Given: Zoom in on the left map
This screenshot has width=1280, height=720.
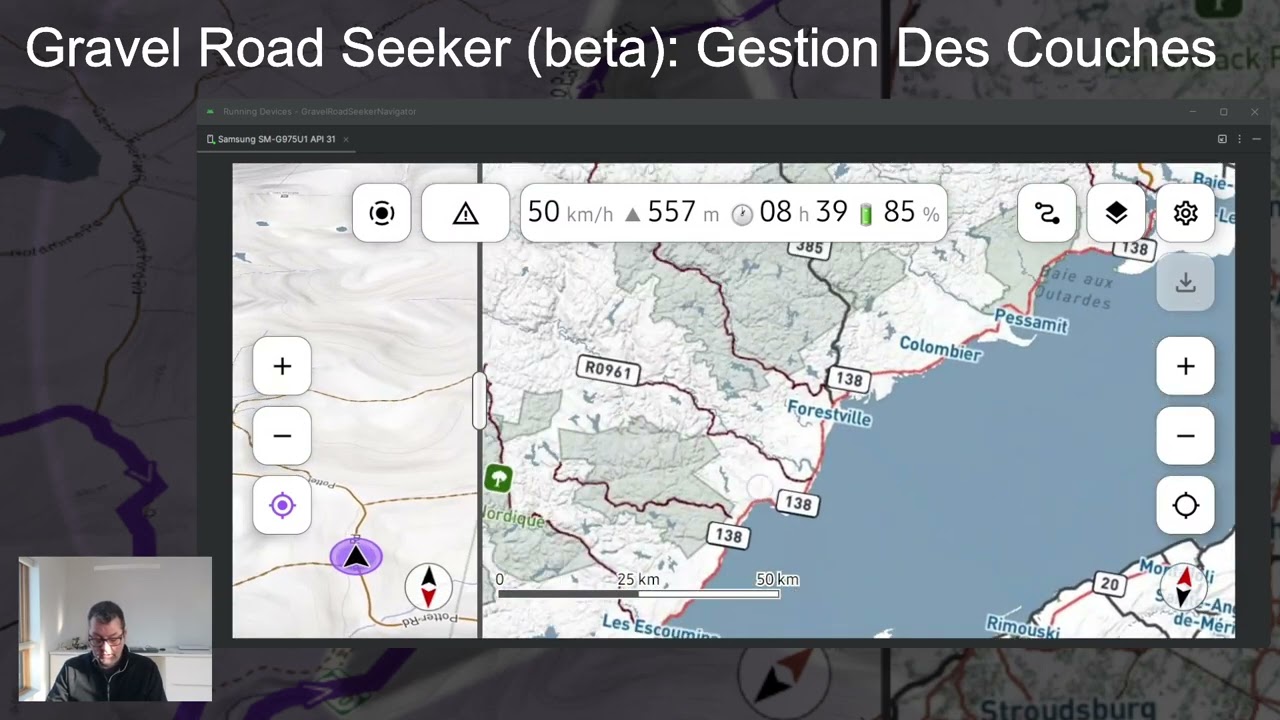Looking at the screenshot, I should pyautogui.click(x=282, y=366).
